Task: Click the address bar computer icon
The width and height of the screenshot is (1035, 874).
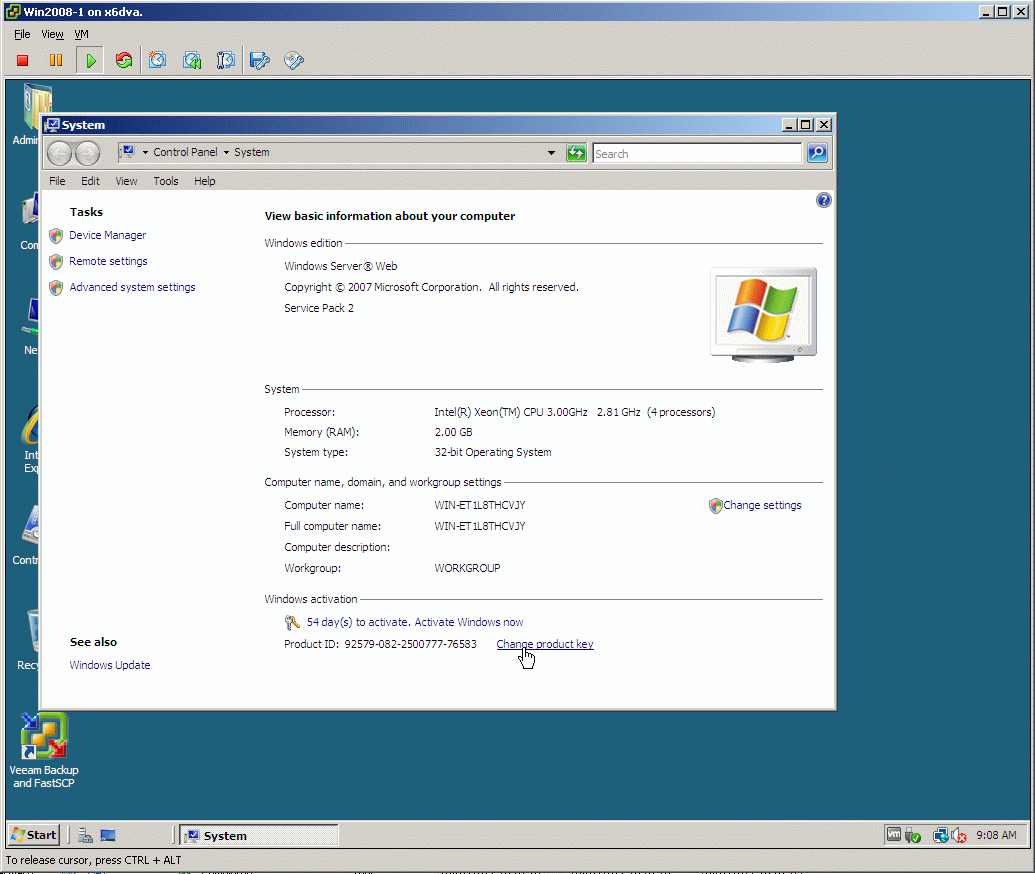Action: 128,152
